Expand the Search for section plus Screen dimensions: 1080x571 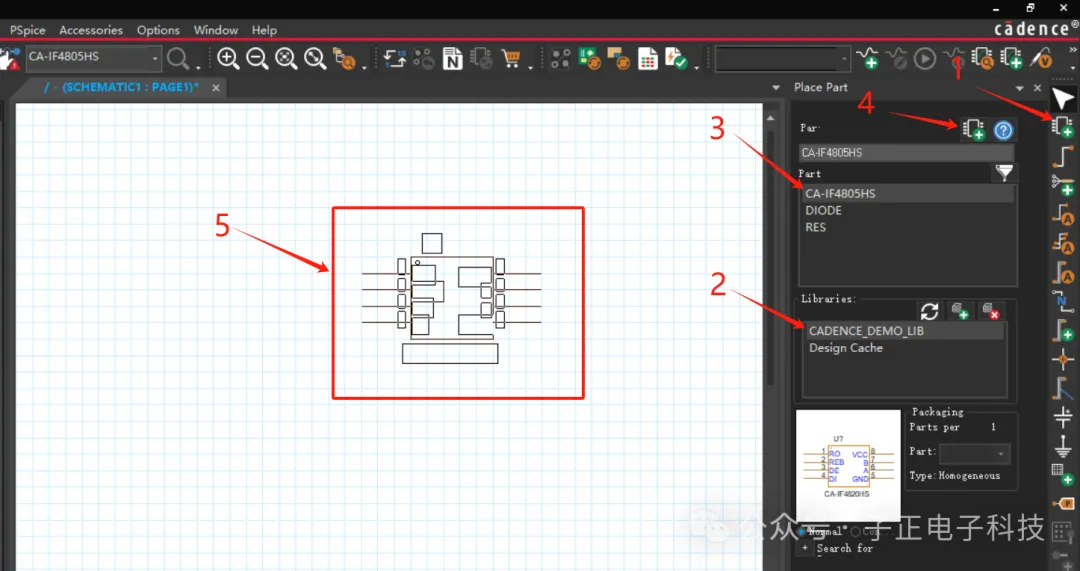coord(804,548)
